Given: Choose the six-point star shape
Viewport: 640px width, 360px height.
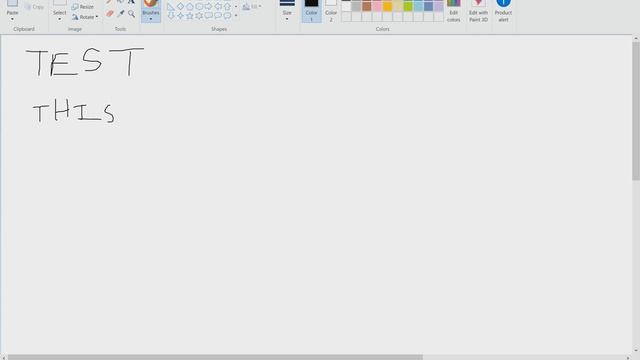Looking at the screenshot, I should tap(199, 16).
